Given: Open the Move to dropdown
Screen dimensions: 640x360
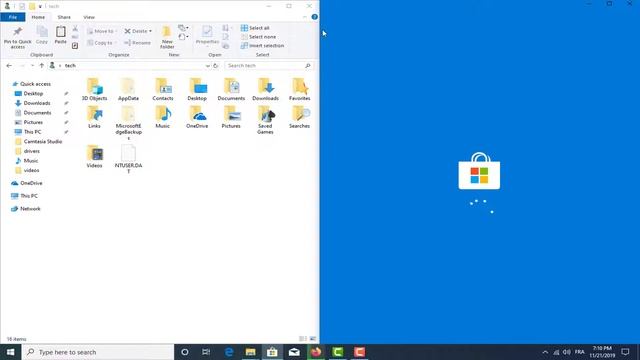Looking at the screenshot, I should click(x=102, y=31).
